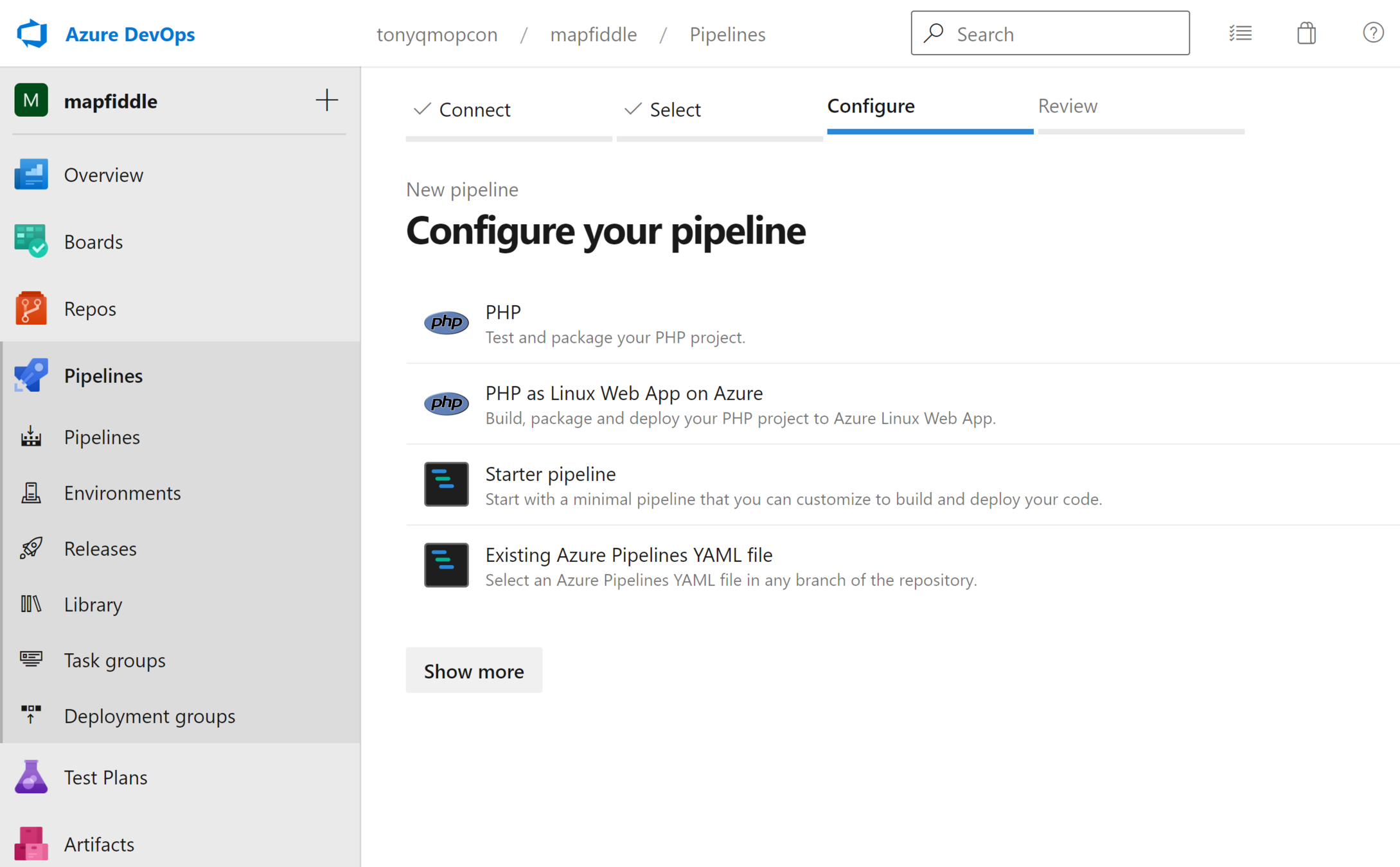Choose the Starter pipeline template
Screen dimensions: 1400x867
[550, 474]
